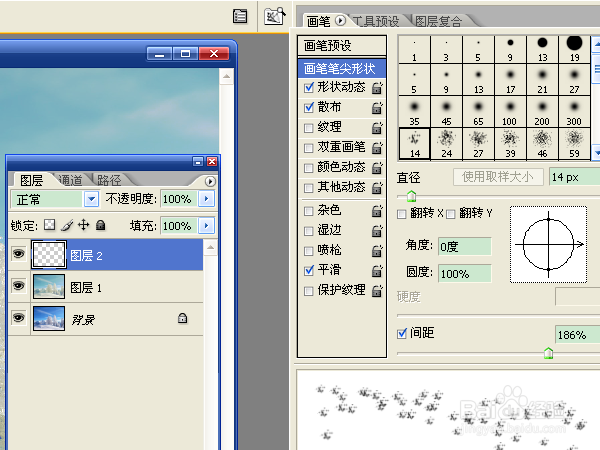600x450 pixels.
Task: Select spatter brush size 59
Action: [574, 144]
